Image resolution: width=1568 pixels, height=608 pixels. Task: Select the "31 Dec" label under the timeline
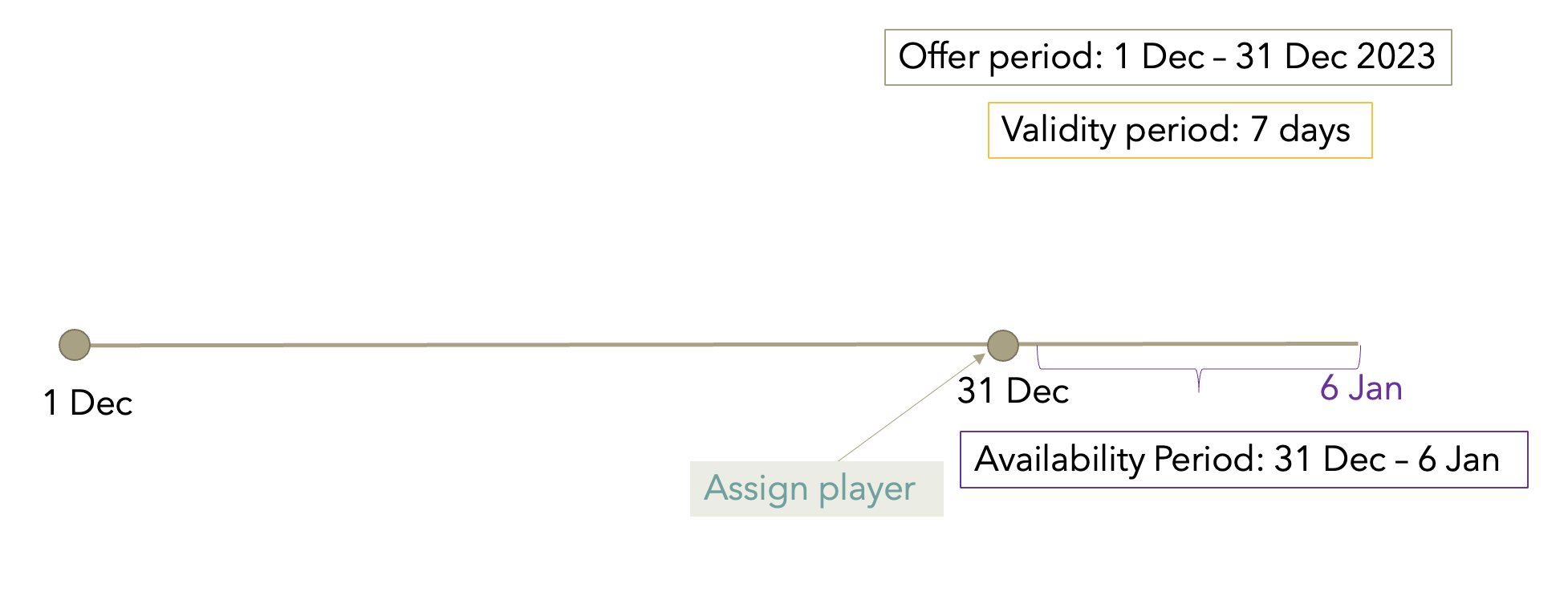coord(1013,391)
